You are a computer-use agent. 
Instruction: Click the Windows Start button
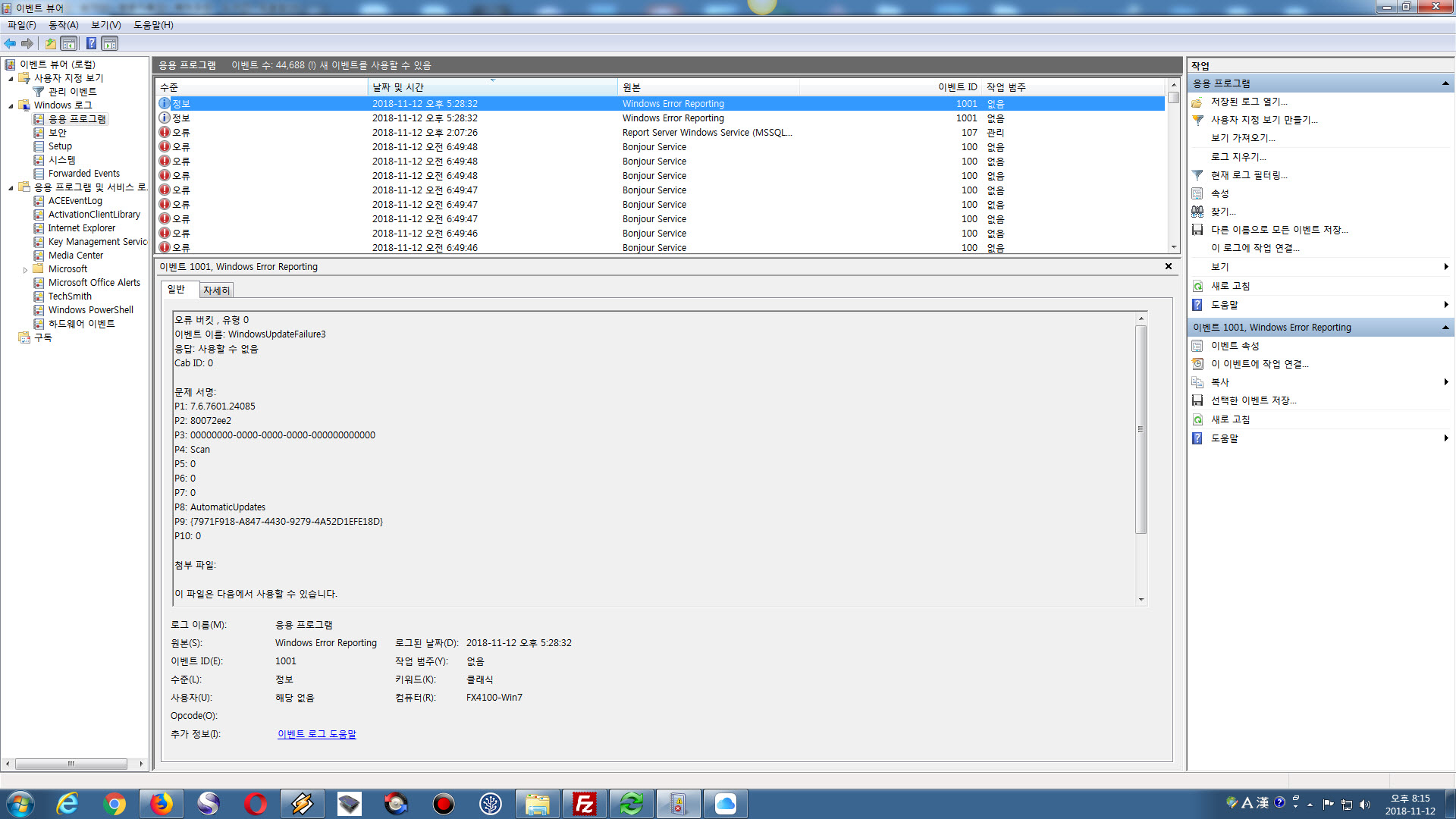(x=20, y=804)
